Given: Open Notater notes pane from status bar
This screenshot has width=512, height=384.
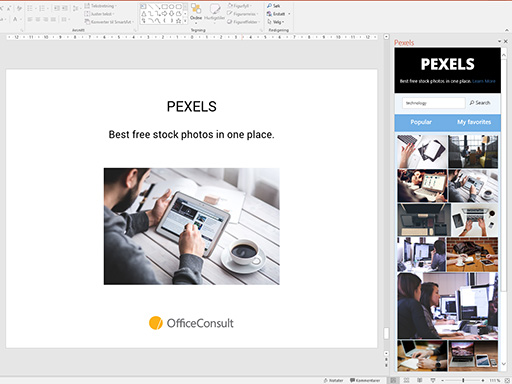Looking at the screenshot, I should 334,380.
